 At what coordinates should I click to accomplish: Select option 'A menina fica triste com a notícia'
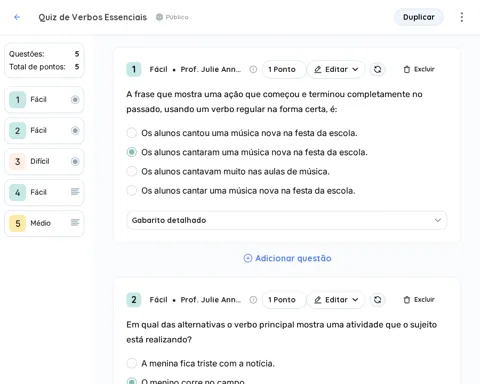click(132, 363)
